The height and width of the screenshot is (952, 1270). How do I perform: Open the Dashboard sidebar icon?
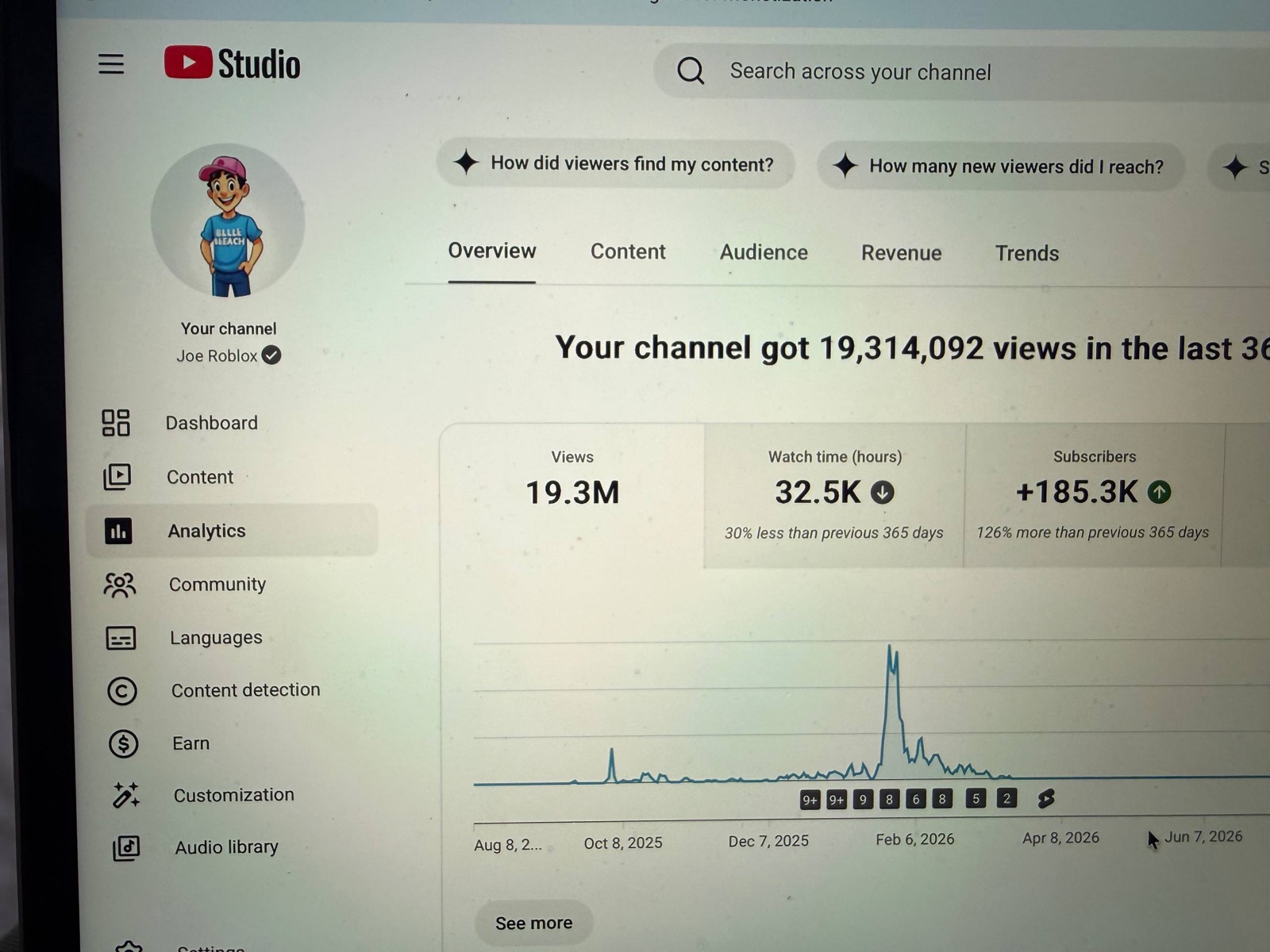[x=116, y=423]
